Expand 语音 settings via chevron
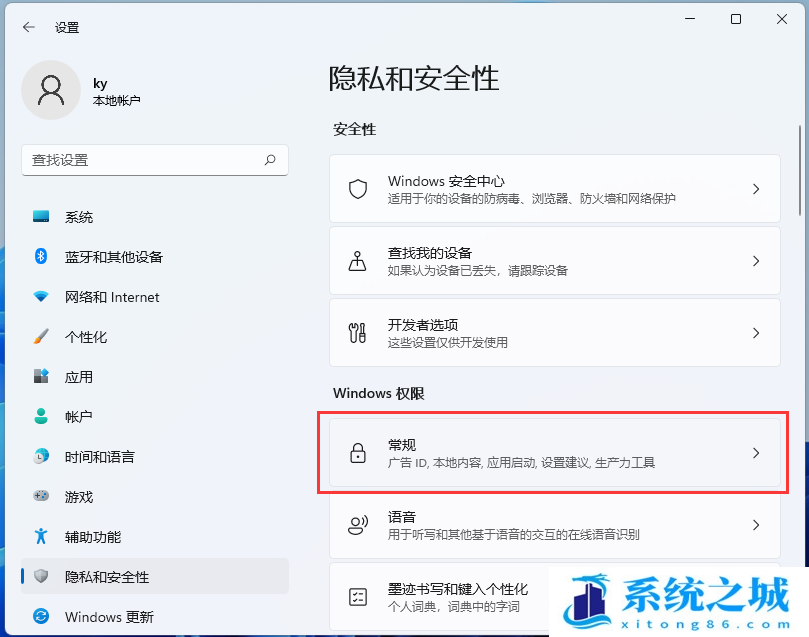809x637 pixels. [756, 525]
